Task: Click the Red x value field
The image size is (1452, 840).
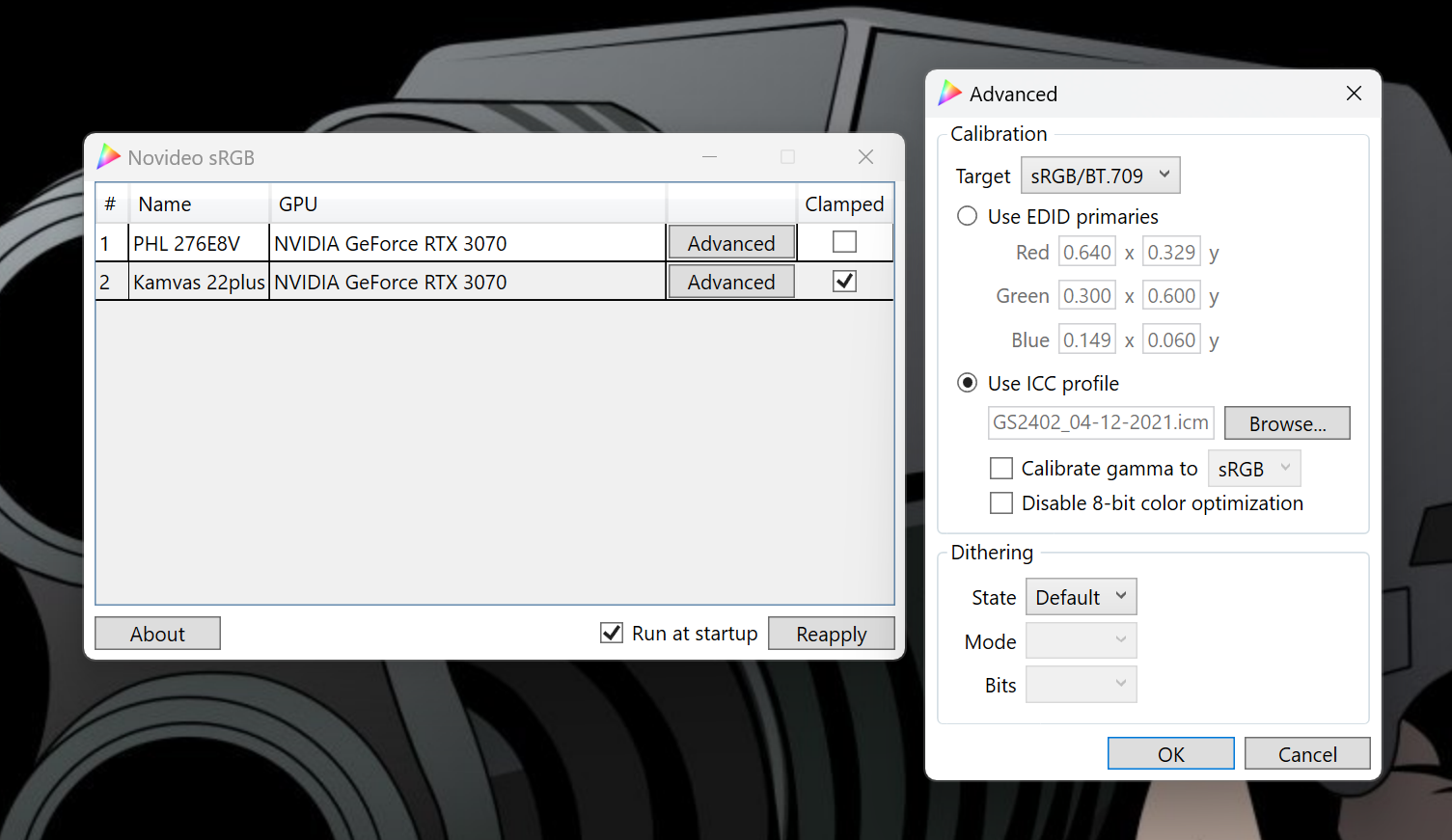Action: tap(1087, 253)
